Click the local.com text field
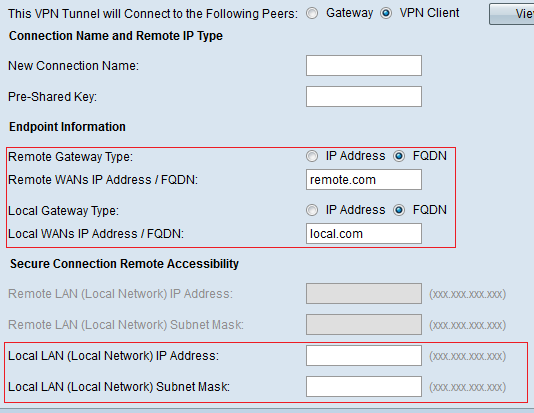The width and height of the screenshot is (534, 413). pyautogui.click(x=364, y=234)
